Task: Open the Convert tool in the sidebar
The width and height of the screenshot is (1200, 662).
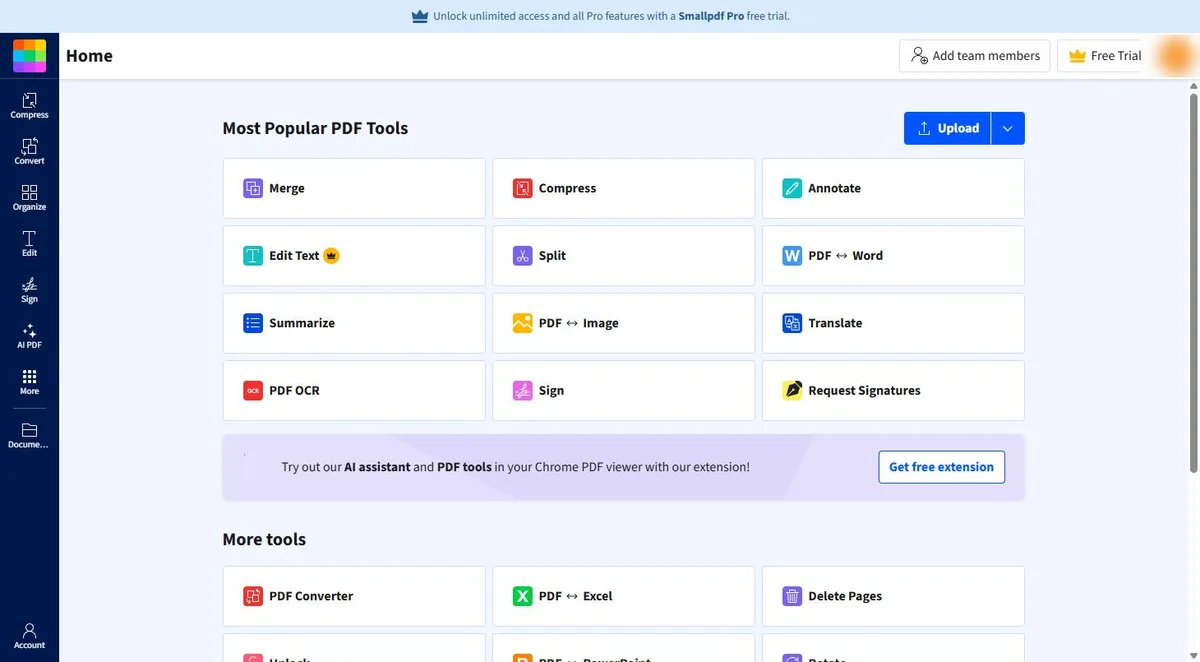Action: pyautogui.click(x=29, y=151)
